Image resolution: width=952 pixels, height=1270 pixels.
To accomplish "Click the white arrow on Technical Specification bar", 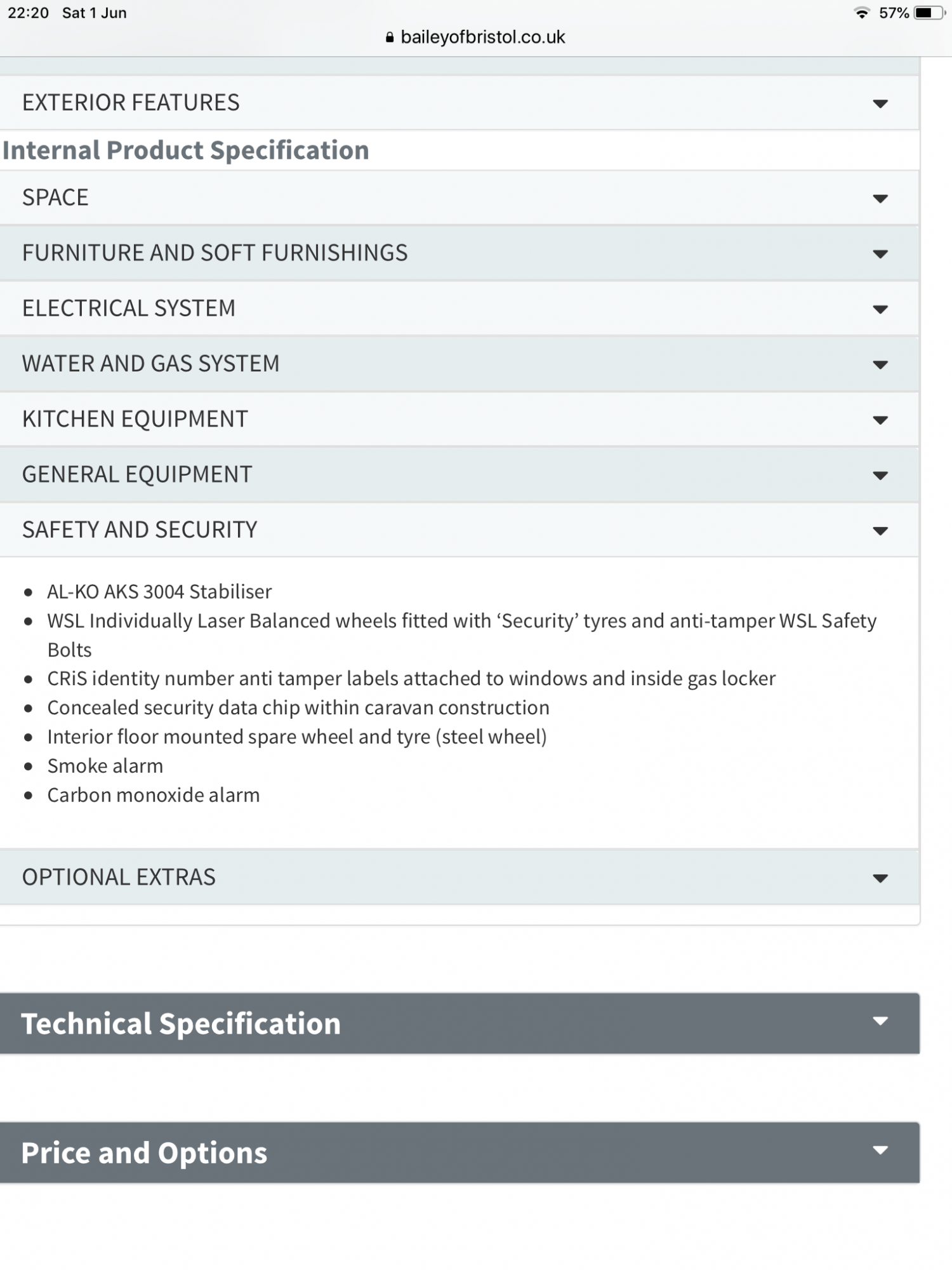I will [880, 1021].
